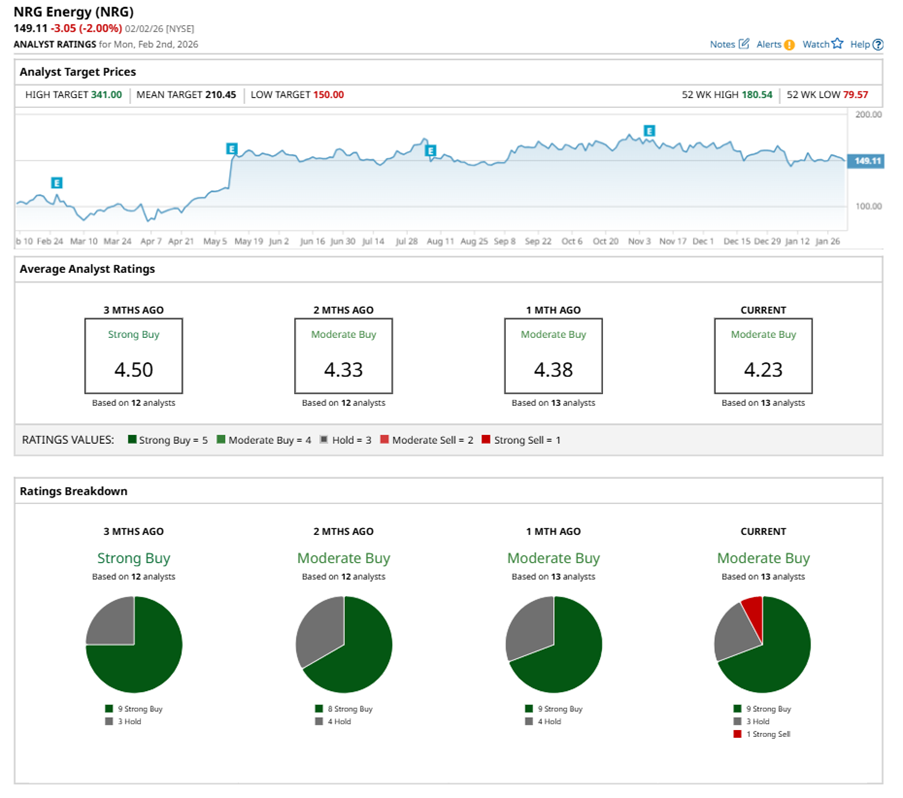Click the earnings marker near Feb 24
Viewport: 903px width, 798px height.
57,183
